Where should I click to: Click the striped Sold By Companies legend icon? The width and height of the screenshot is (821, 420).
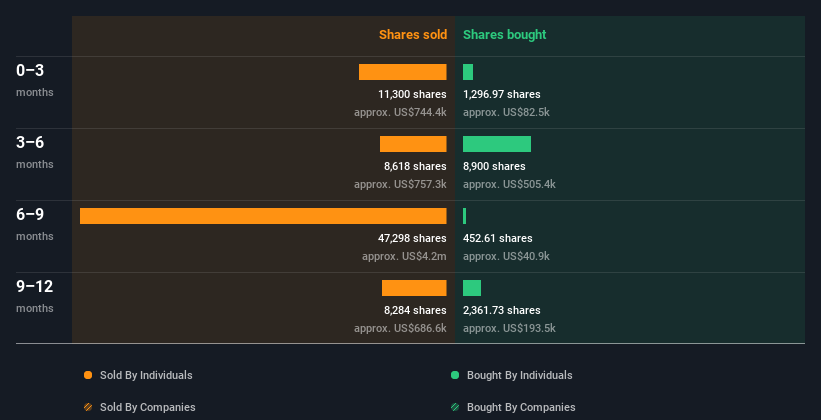pyautogui.click(x=88, y=407)
